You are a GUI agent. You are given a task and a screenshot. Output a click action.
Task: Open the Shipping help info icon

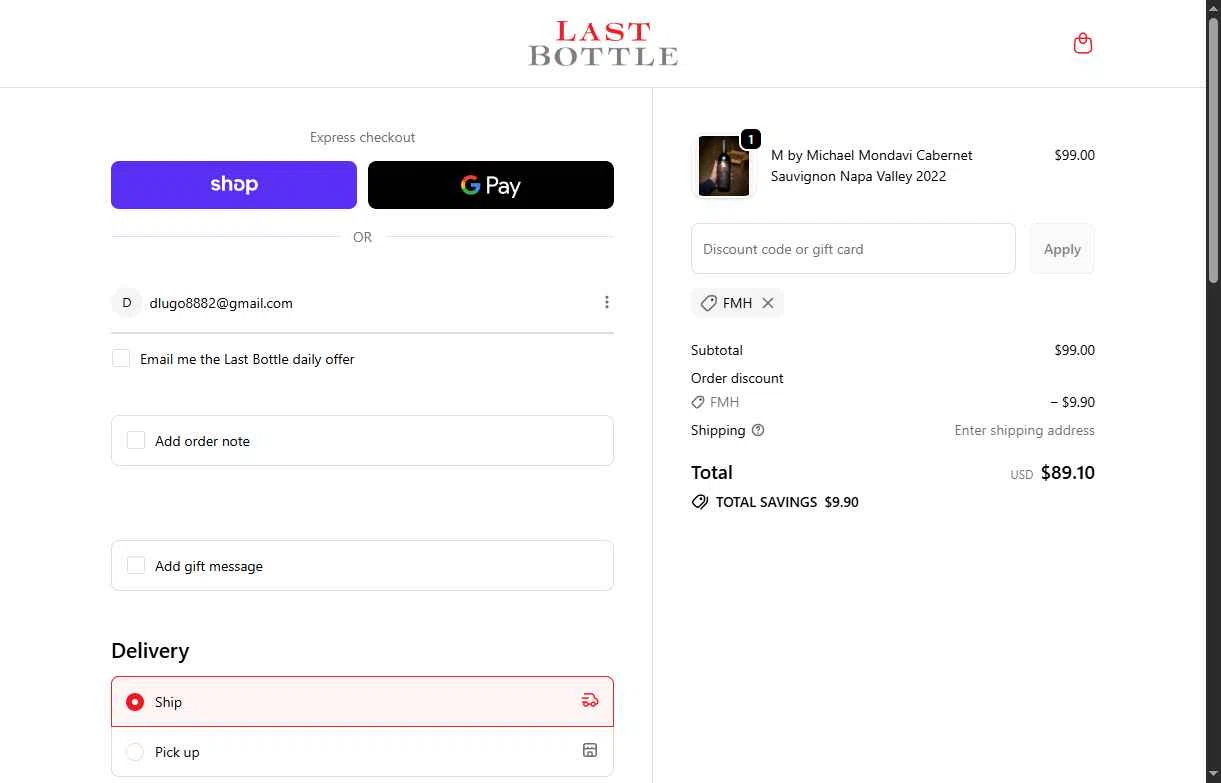click(x=758, y=430)
